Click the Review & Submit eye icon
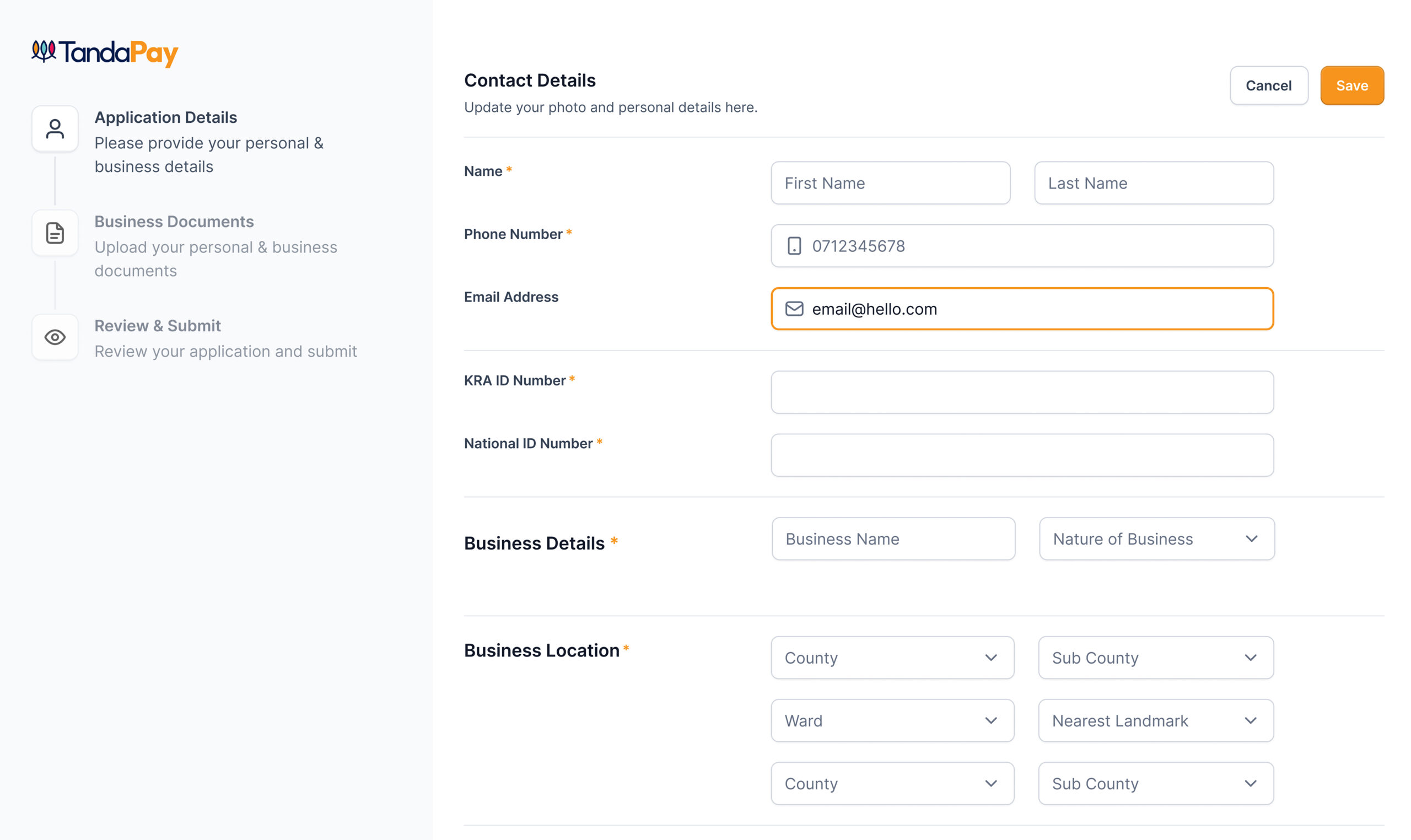This screenshot has width=1411, height=840. pyautogui.click(x=55, y=337)
